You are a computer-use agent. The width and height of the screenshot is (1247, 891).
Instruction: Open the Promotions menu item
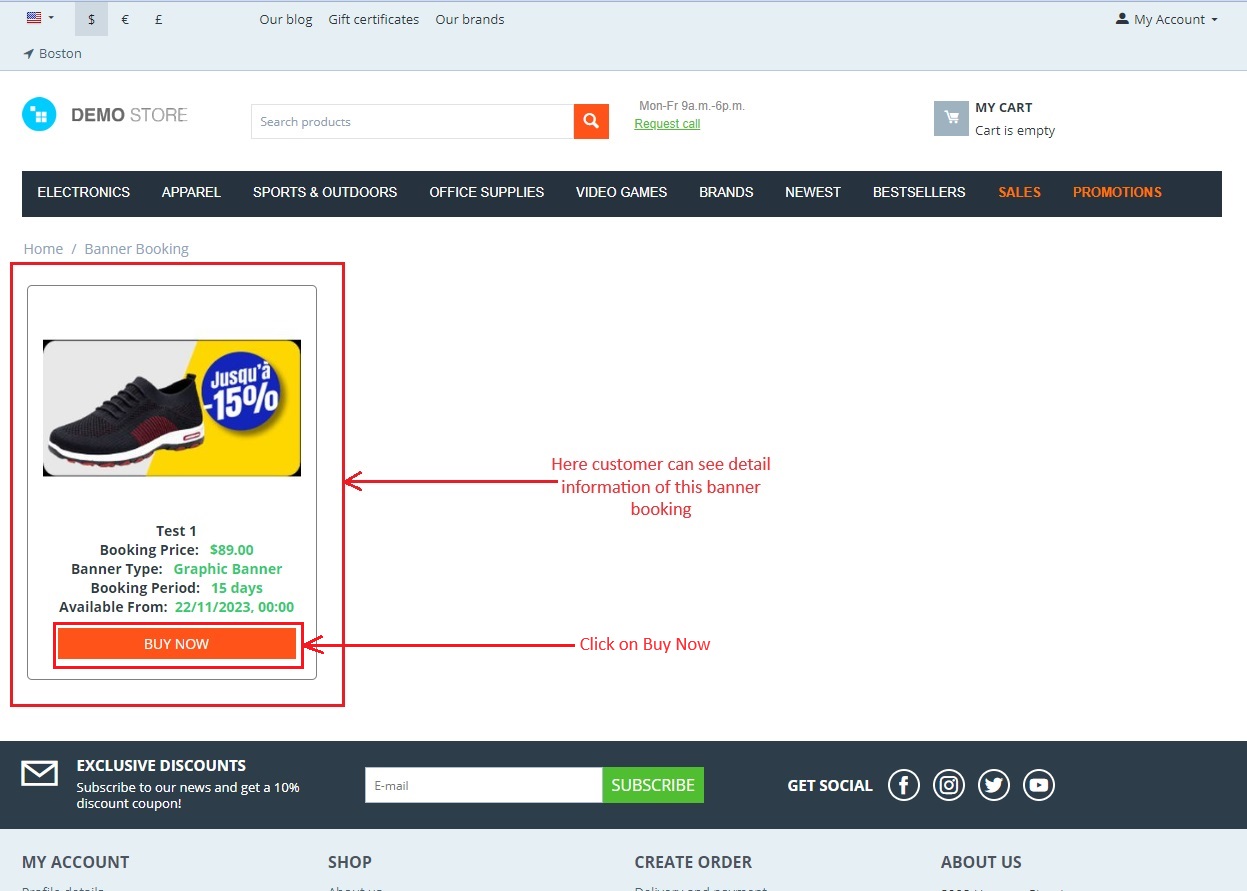(x=1117, y=192)
